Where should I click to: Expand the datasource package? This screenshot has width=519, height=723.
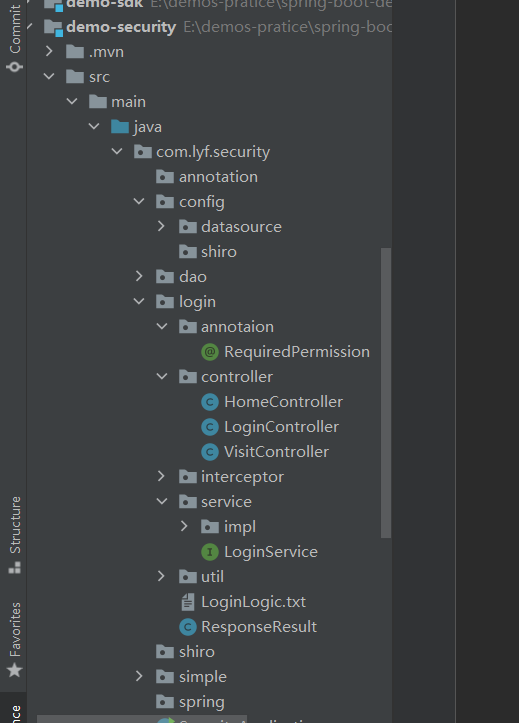161,226
